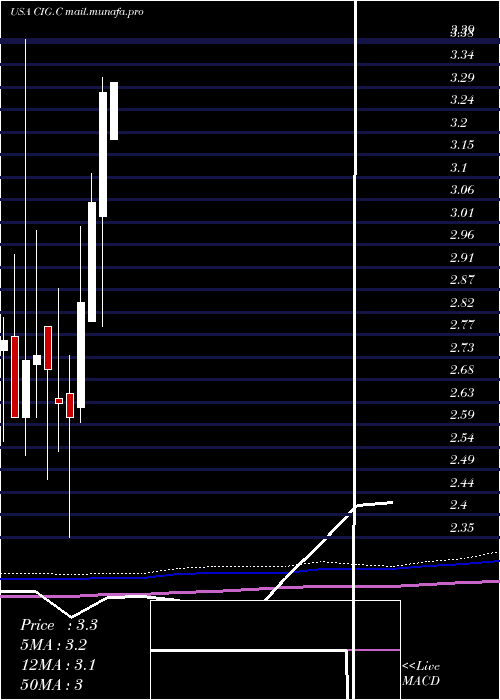Click the 2.87 price axis label

(462, 280)
